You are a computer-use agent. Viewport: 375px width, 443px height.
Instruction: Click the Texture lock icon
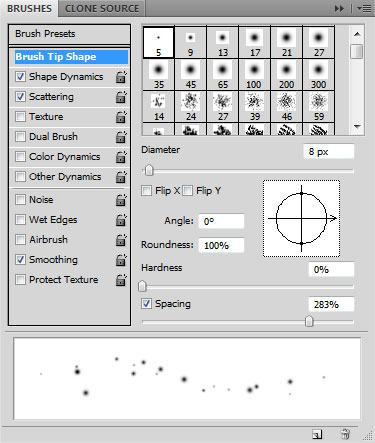click(121, 117)
